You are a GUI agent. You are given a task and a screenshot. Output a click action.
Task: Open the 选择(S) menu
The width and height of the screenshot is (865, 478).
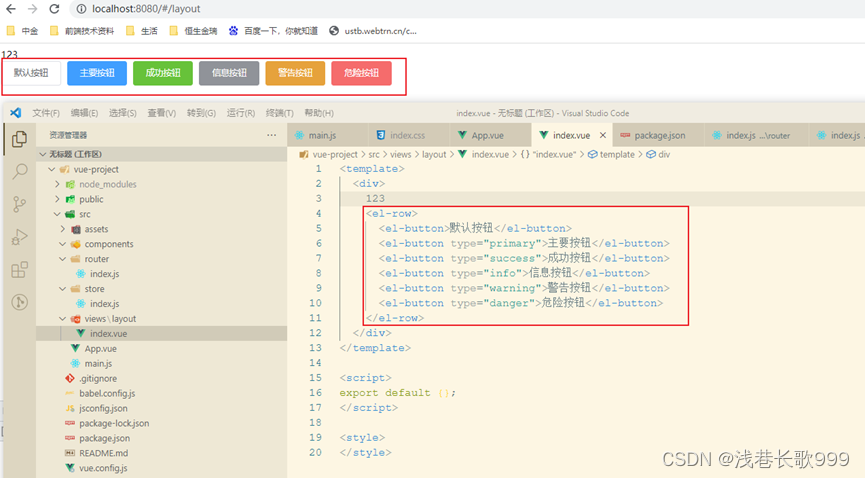[x=122, y=113]
